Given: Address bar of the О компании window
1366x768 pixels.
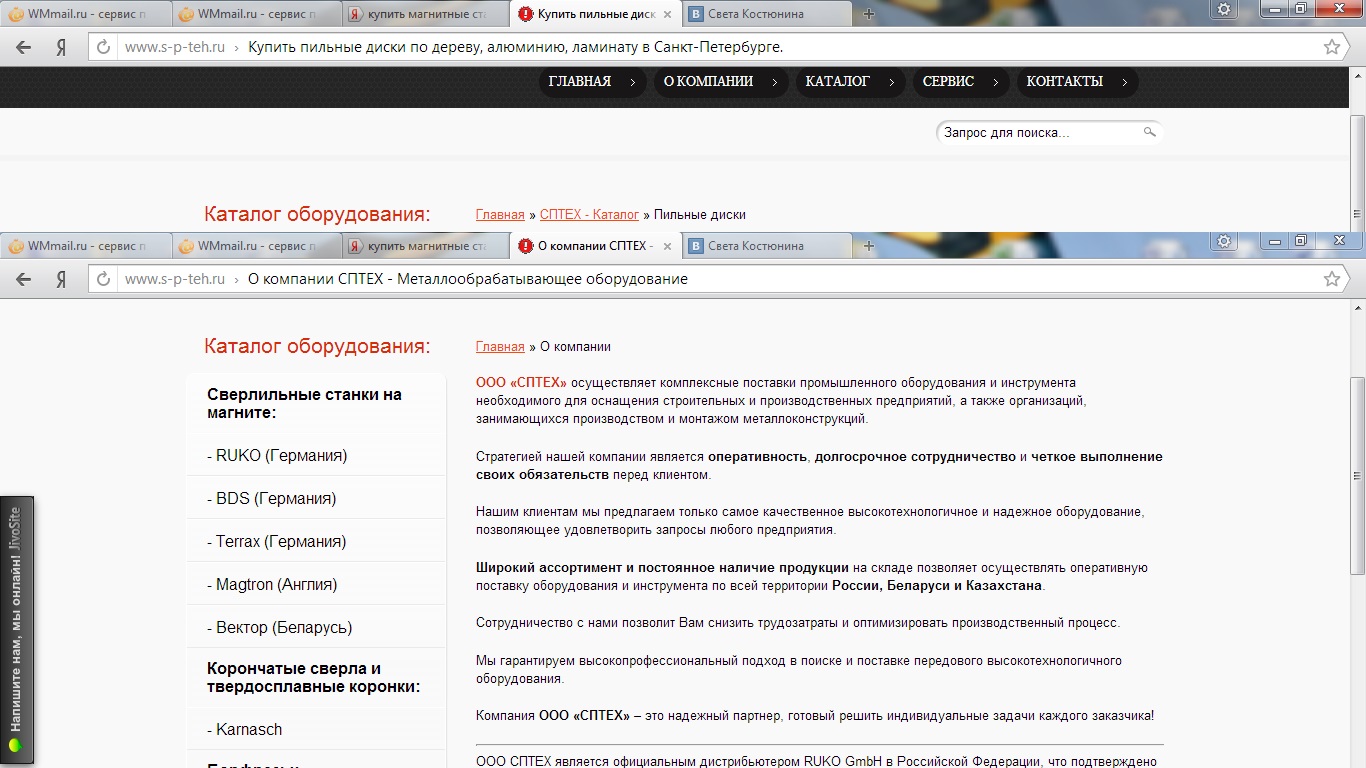Looking at the screenshot, I should 717,279.
